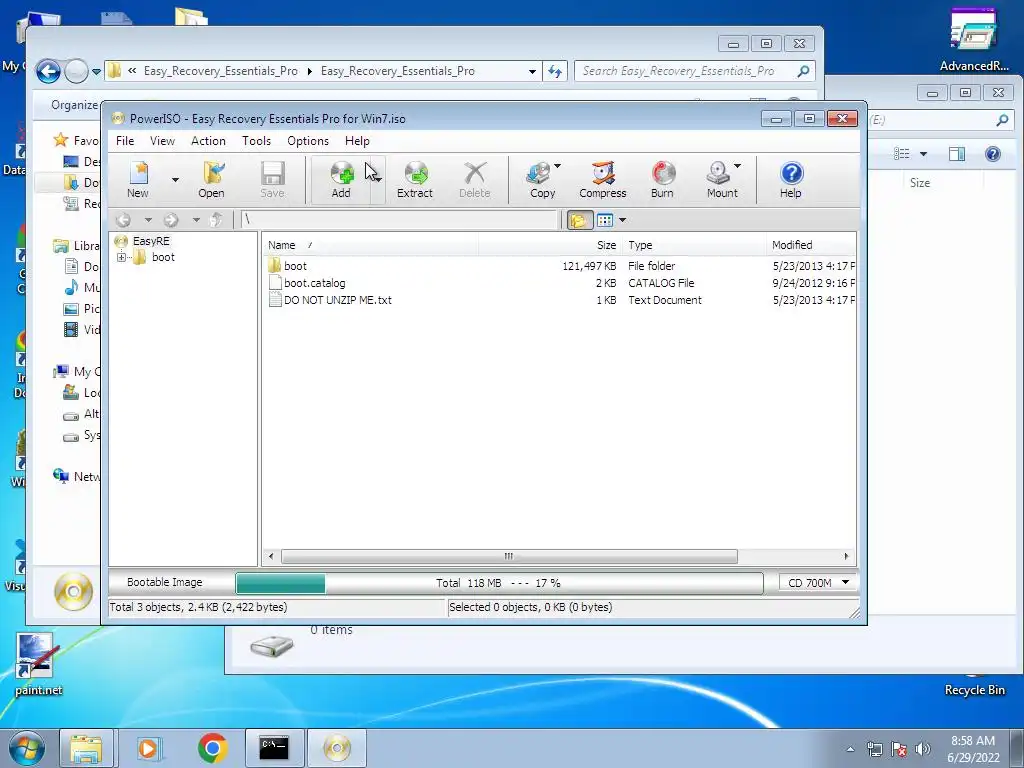Click the Organize button in Explorer

[74, 105]
